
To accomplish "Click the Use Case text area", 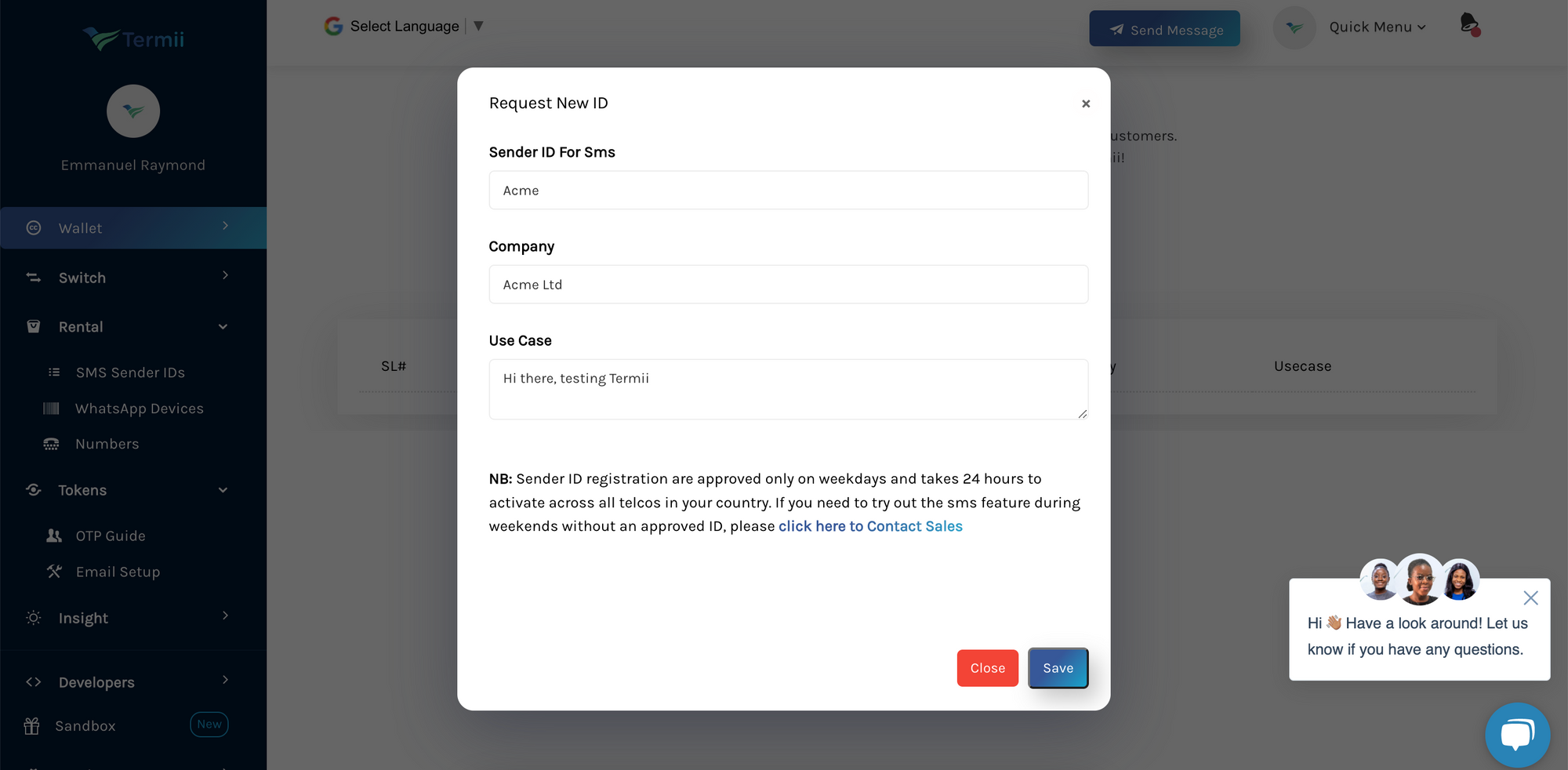I will coord(788,389).
